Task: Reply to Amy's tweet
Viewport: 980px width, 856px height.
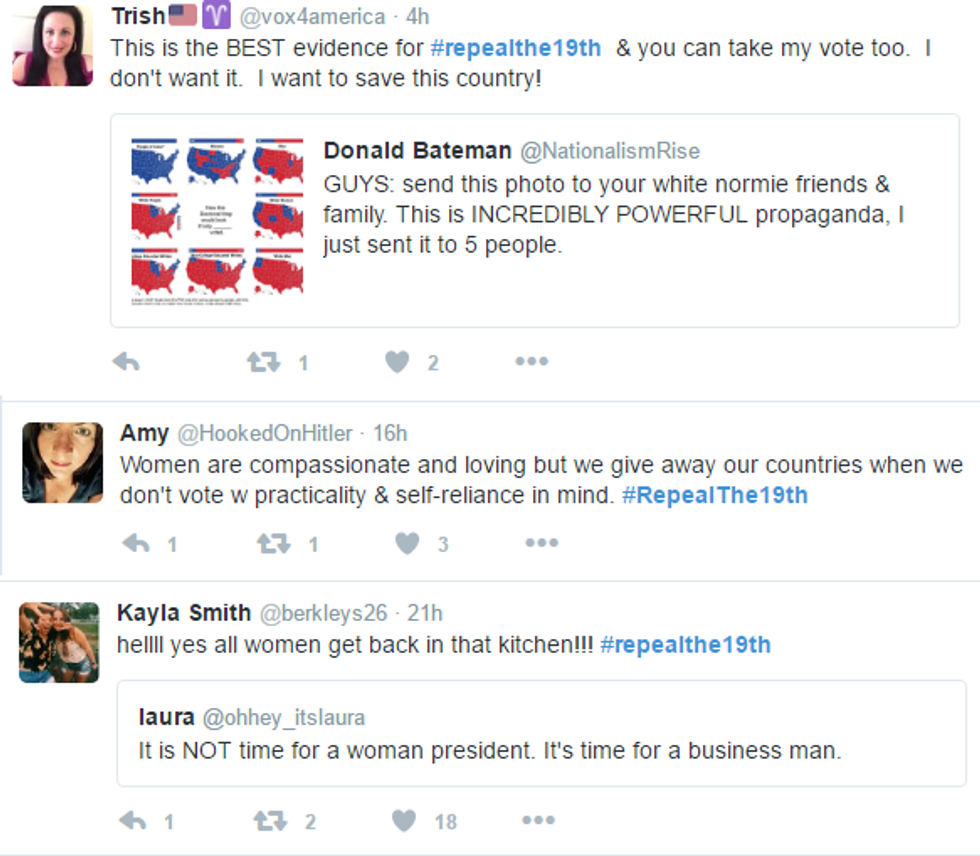Action: [x=136, y=543]
